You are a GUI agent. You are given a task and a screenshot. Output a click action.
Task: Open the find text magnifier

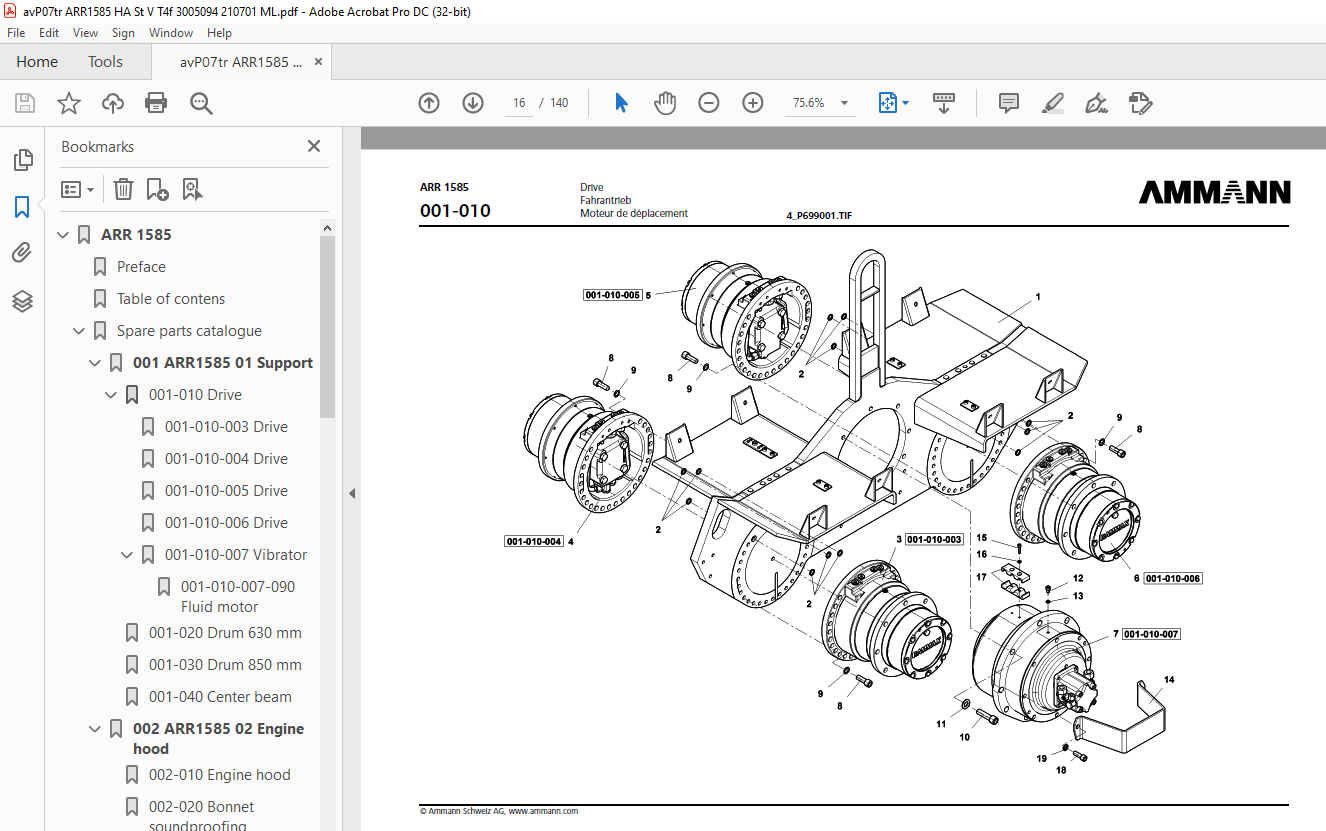pyautogui.click(x=201, y=103)
